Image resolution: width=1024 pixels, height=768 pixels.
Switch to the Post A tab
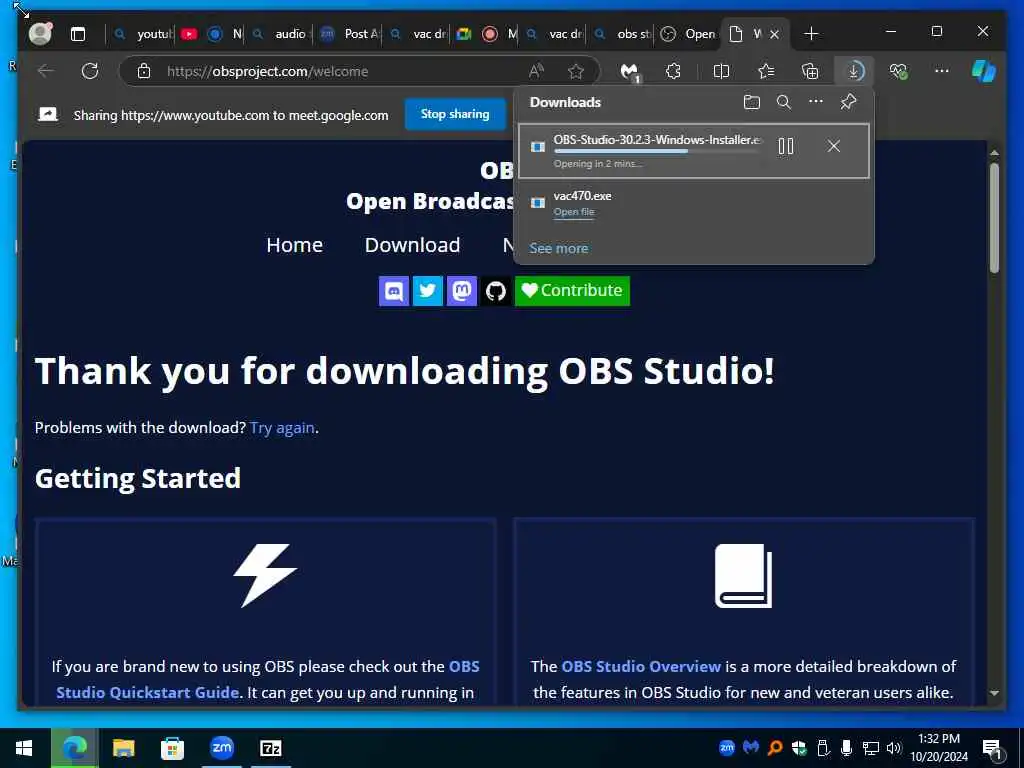click(x=350, y=34)
